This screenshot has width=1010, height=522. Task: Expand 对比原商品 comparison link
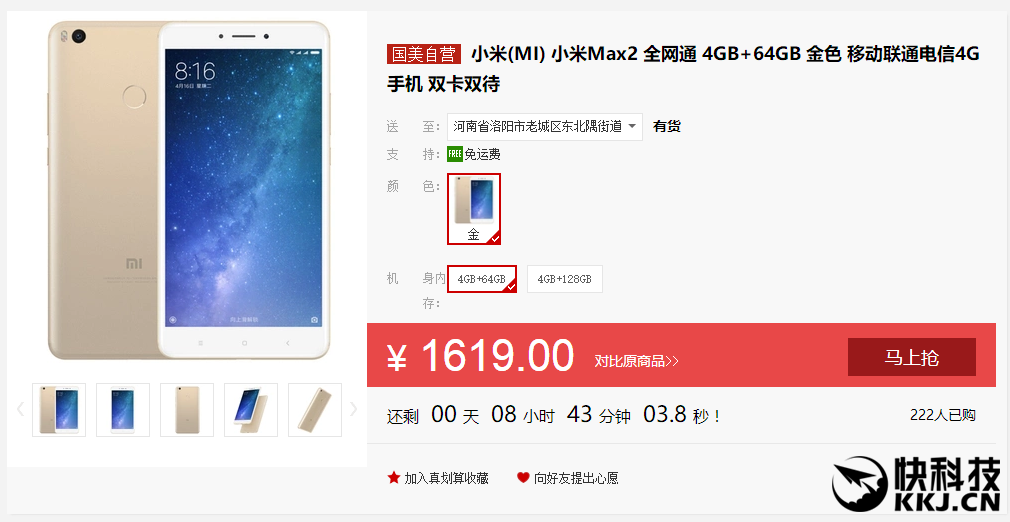click(636, 361)
